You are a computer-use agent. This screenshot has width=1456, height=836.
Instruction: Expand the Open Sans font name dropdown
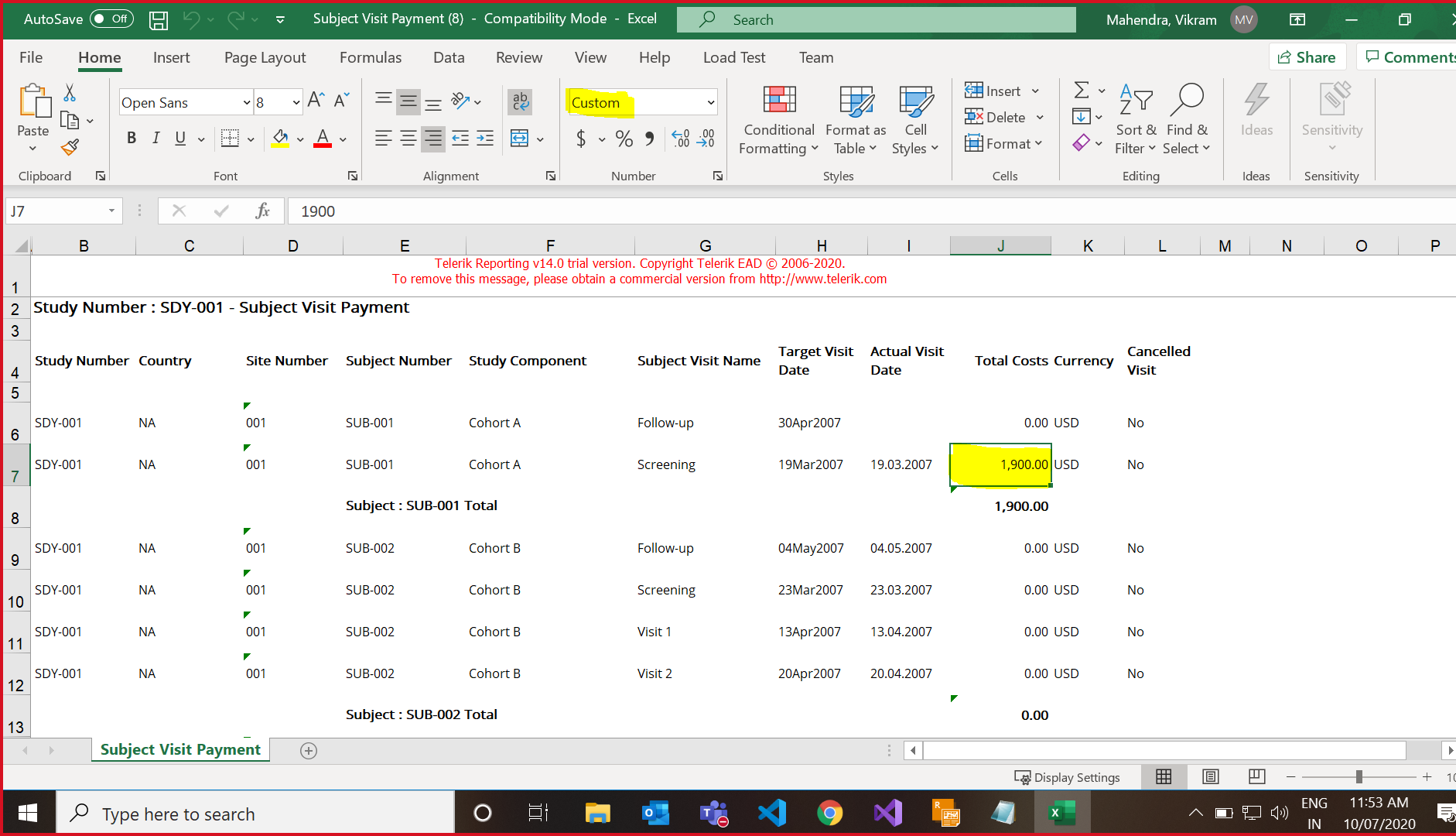tap(246, 103)
